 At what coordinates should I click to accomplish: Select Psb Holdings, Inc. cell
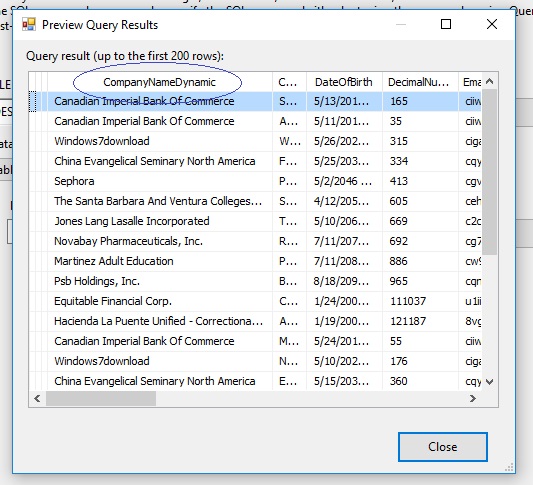pos(160,281)
